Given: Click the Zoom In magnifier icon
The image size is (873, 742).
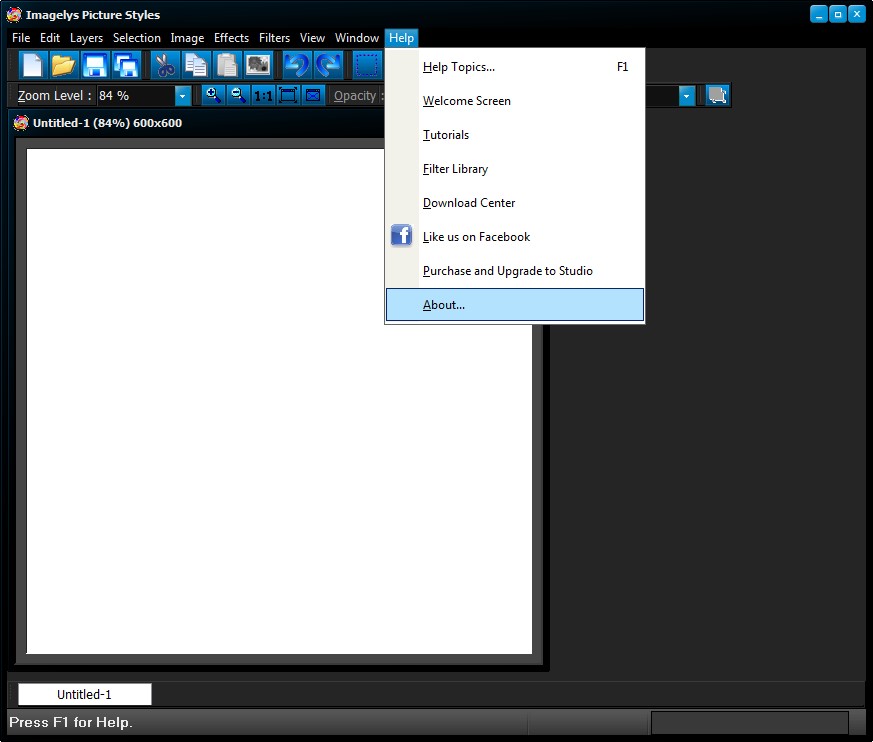Looking at the screenshot, I should (x=213, y=95).
